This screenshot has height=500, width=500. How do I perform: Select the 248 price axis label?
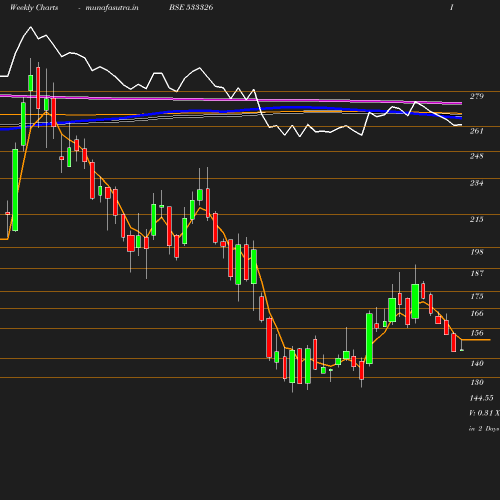pyautogui.click(x=477, y=156)
